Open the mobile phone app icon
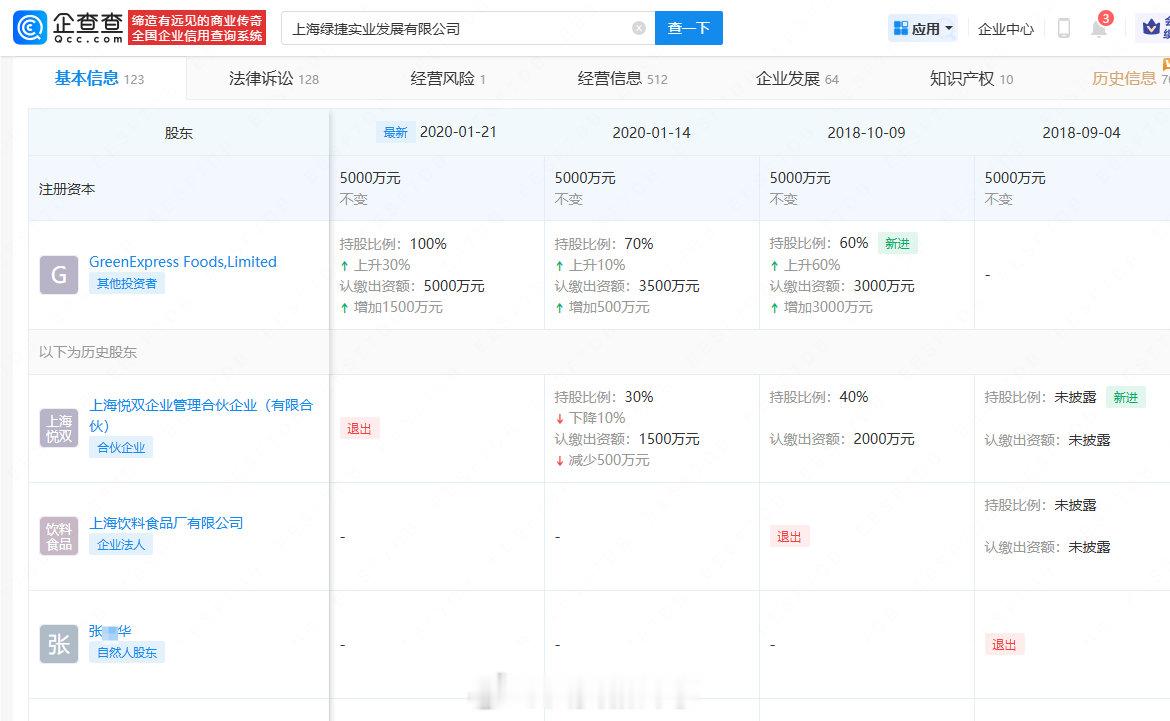Viewport: 1170px width, 721px height. 1064,28
